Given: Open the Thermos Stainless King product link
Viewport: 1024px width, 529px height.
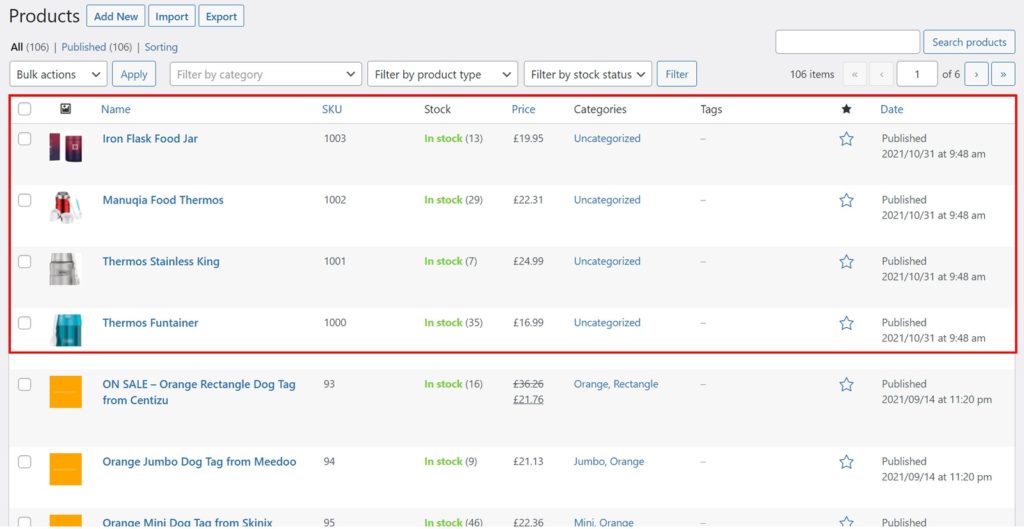Looking at the screenshot, I should pos(161,261).
